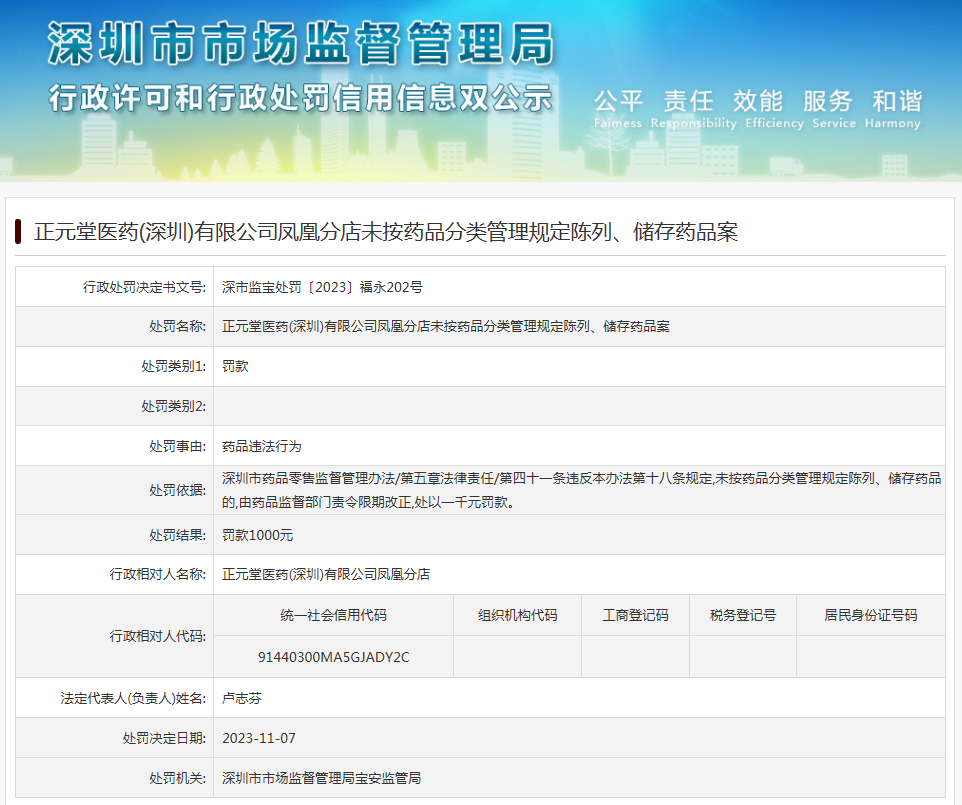Viewport: 962px width, 805px height.
Task: Click the 处罚决定日期 row label
Action: 164,738
